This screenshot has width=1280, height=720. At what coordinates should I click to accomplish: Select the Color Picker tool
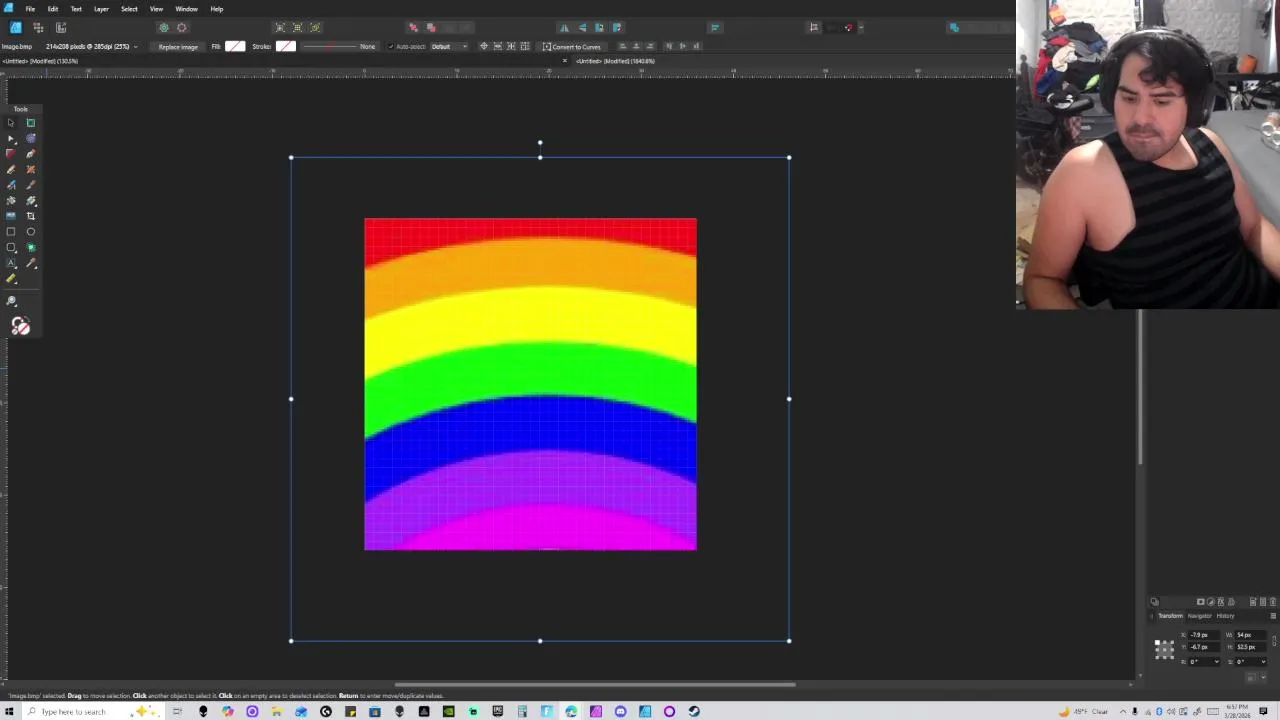(x=31, y=263)
